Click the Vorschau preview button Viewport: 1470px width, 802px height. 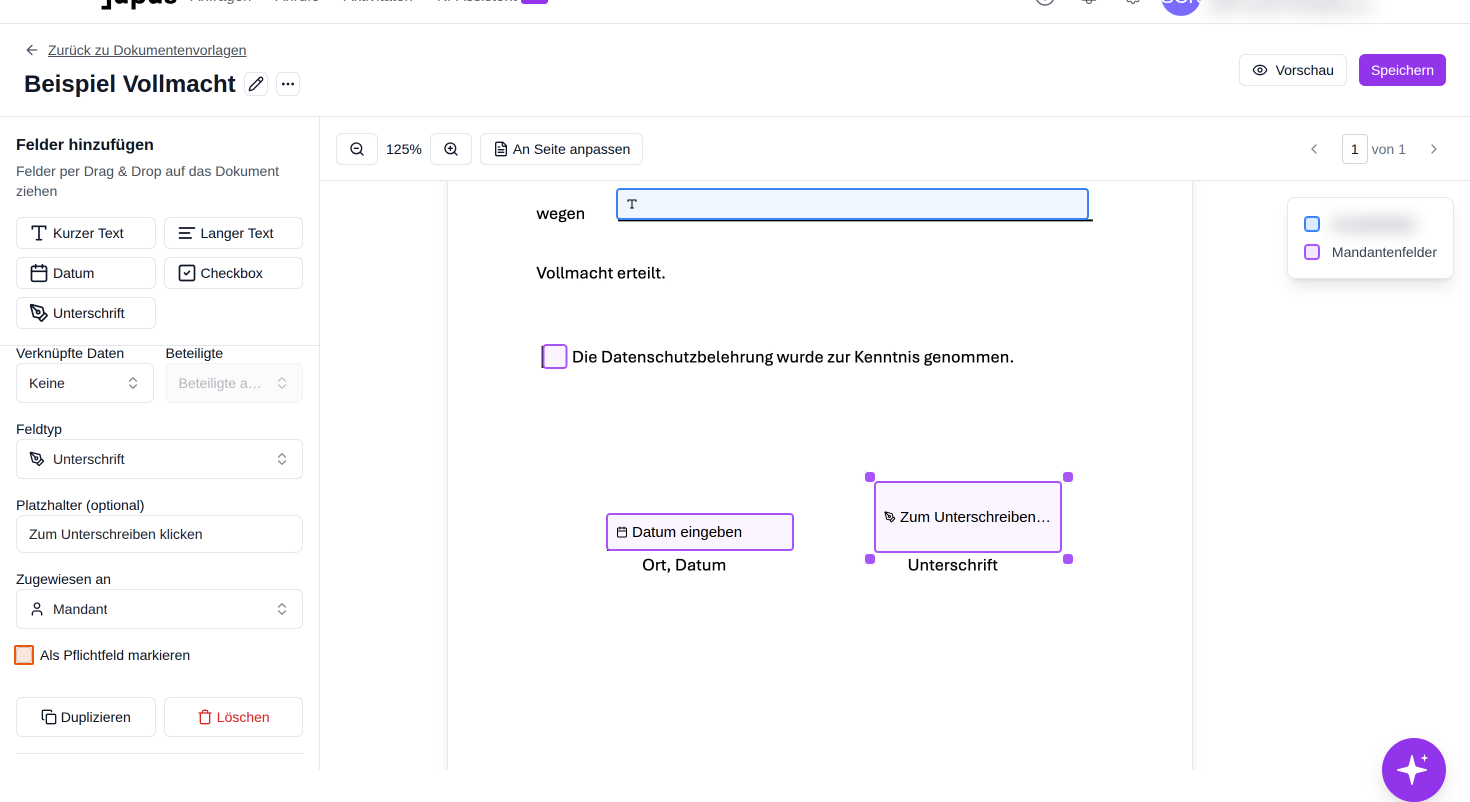tap(1293, 70)
